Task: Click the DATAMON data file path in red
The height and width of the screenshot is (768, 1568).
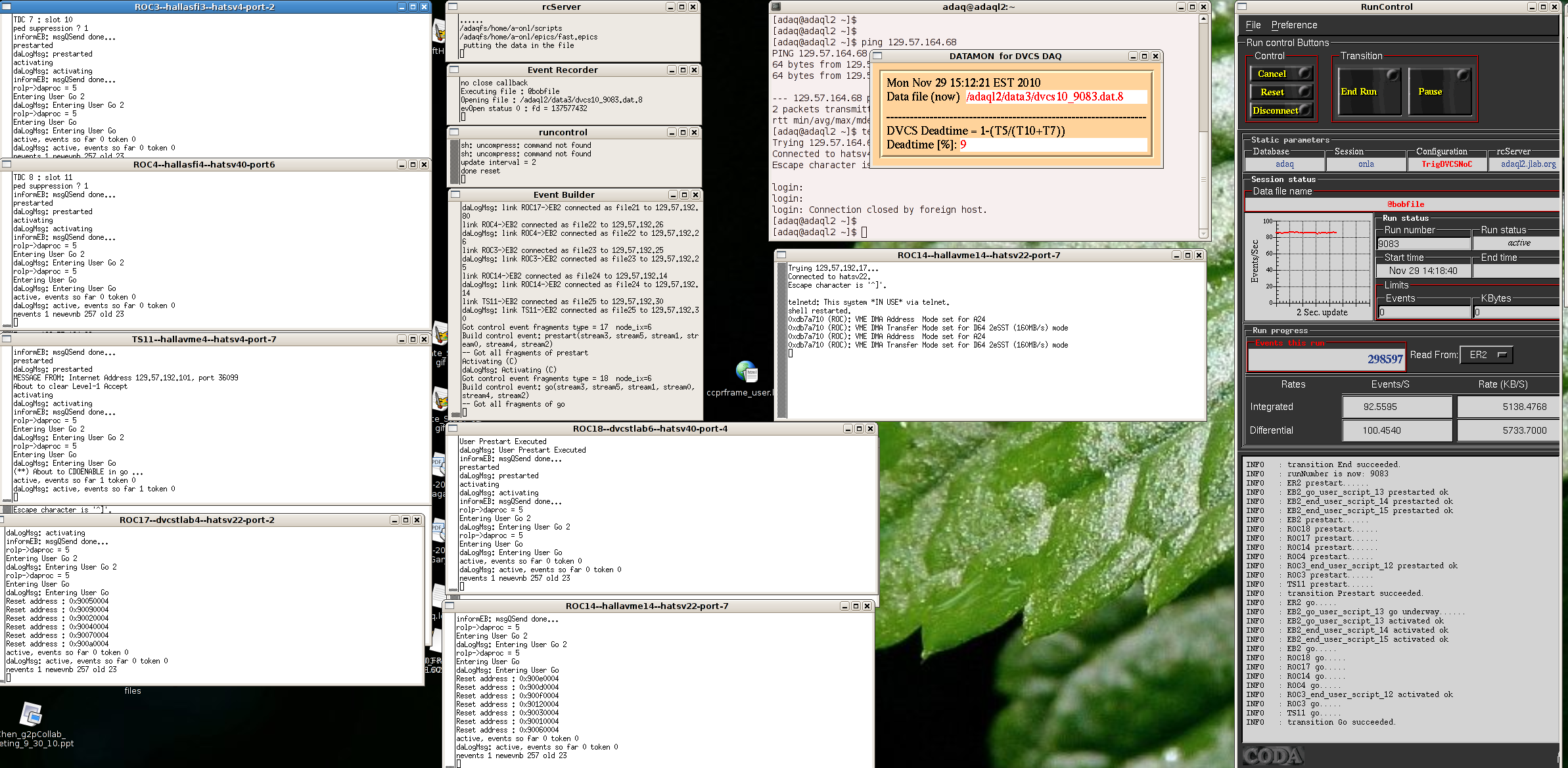Action: click(x=1044, y=97)
